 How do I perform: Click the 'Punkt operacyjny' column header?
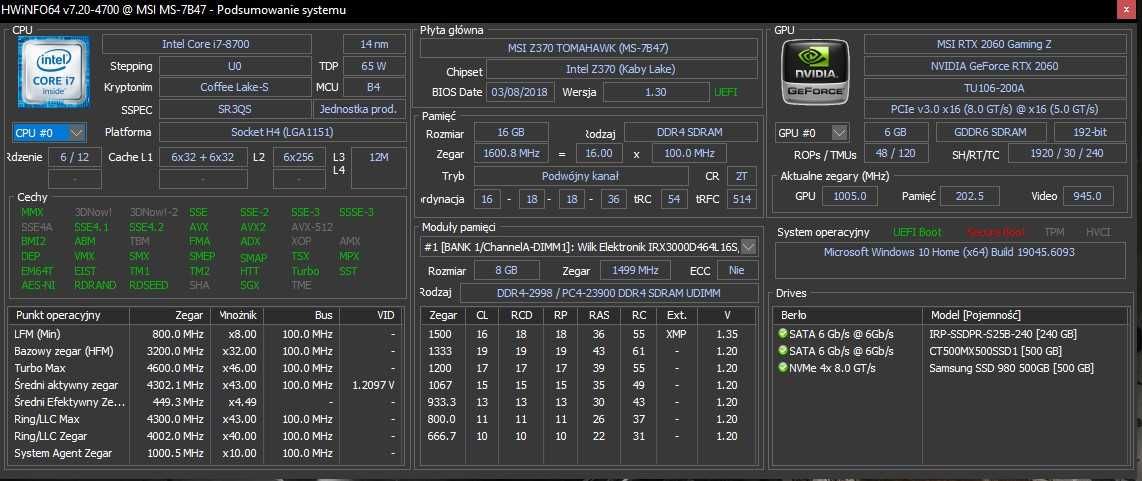point(69,315)
